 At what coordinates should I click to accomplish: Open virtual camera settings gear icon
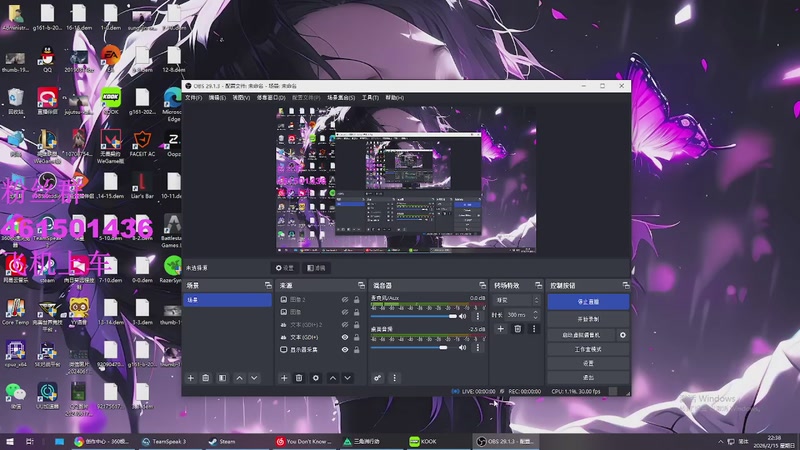pos(622,335)
